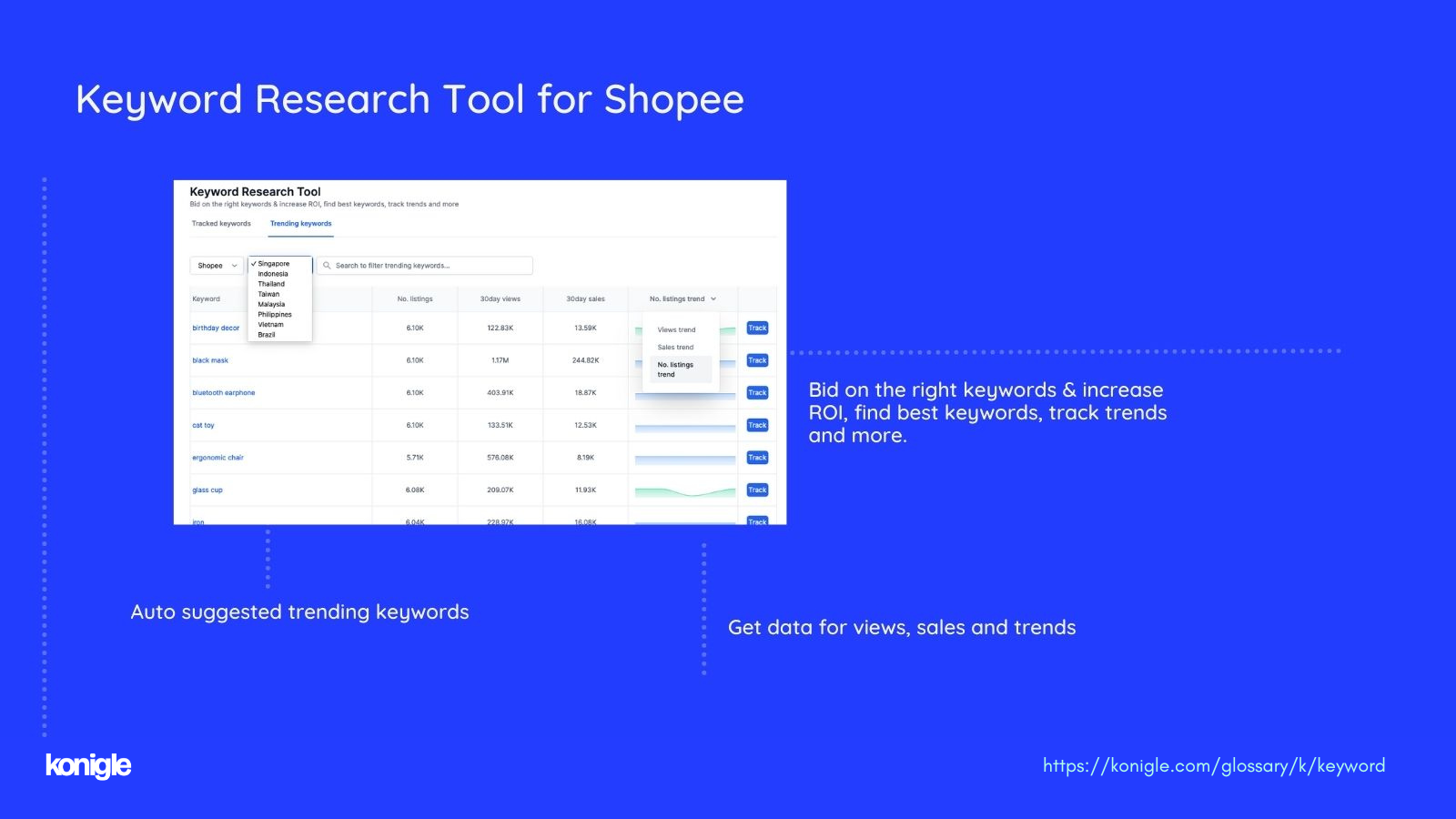Click the 576.08K views value
This screenshot has height=819, width=1456.
(500, 458)
